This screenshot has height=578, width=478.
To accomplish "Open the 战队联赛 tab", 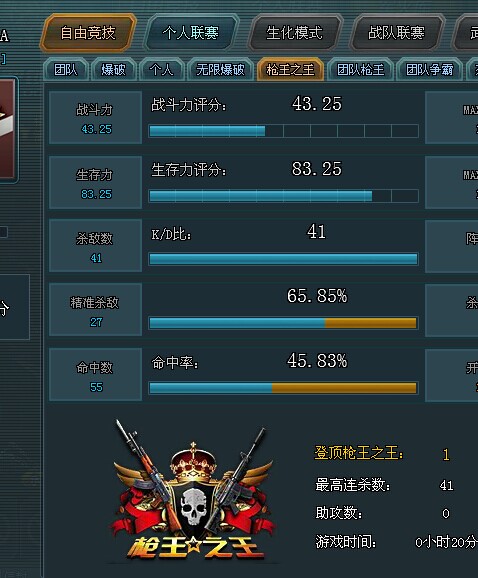I will click(x=396, y=32).
